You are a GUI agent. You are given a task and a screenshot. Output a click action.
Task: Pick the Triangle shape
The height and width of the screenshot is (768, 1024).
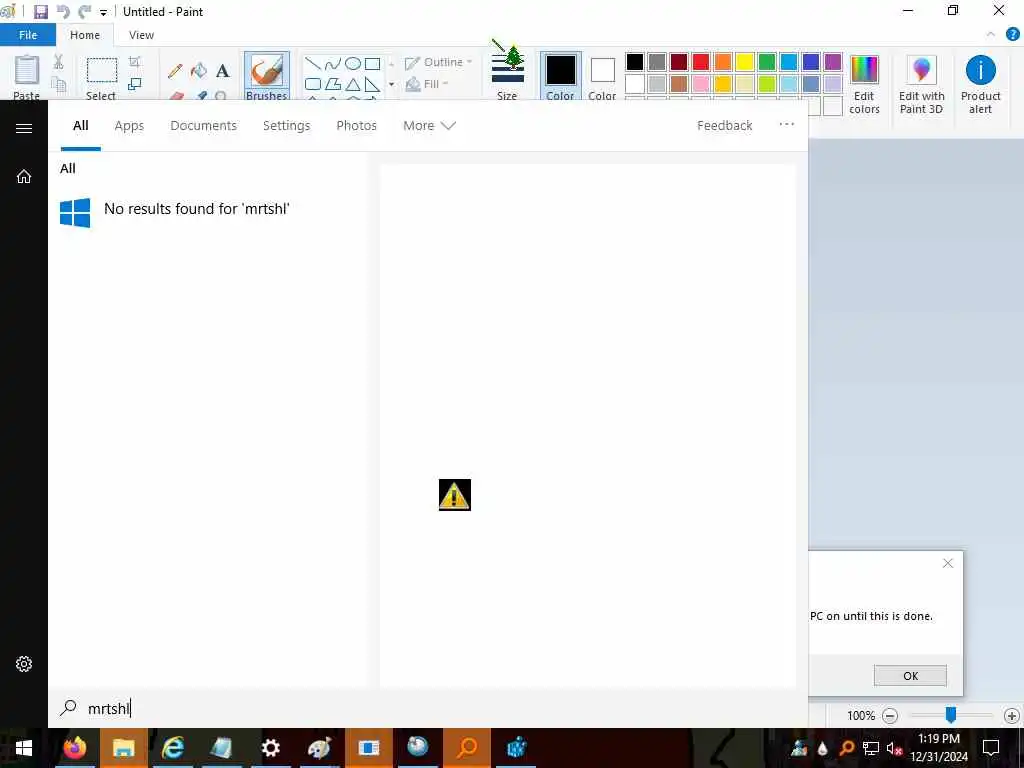[353, 84]
